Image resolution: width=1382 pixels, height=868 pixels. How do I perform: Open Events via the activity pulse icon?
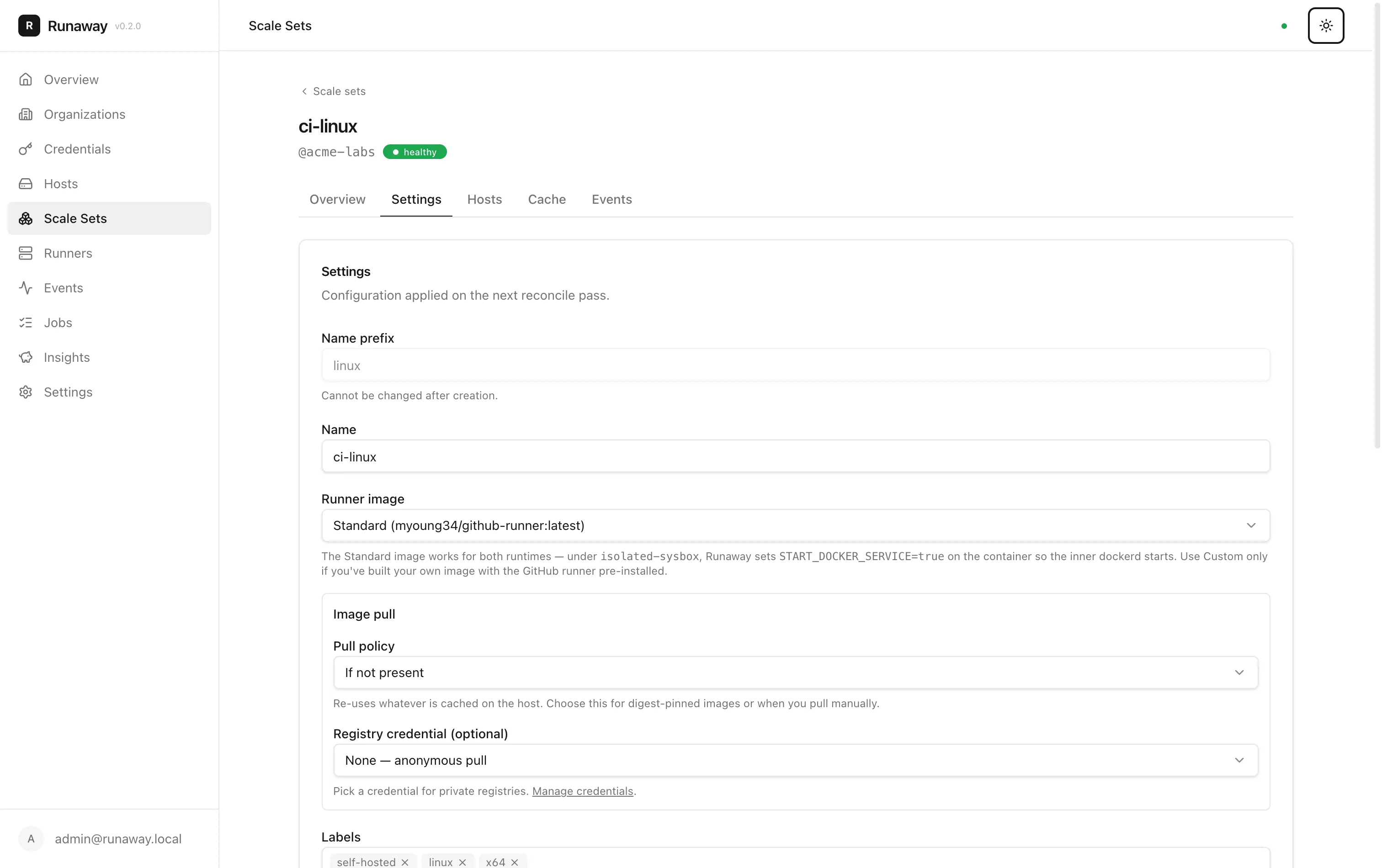pos(25,288)
